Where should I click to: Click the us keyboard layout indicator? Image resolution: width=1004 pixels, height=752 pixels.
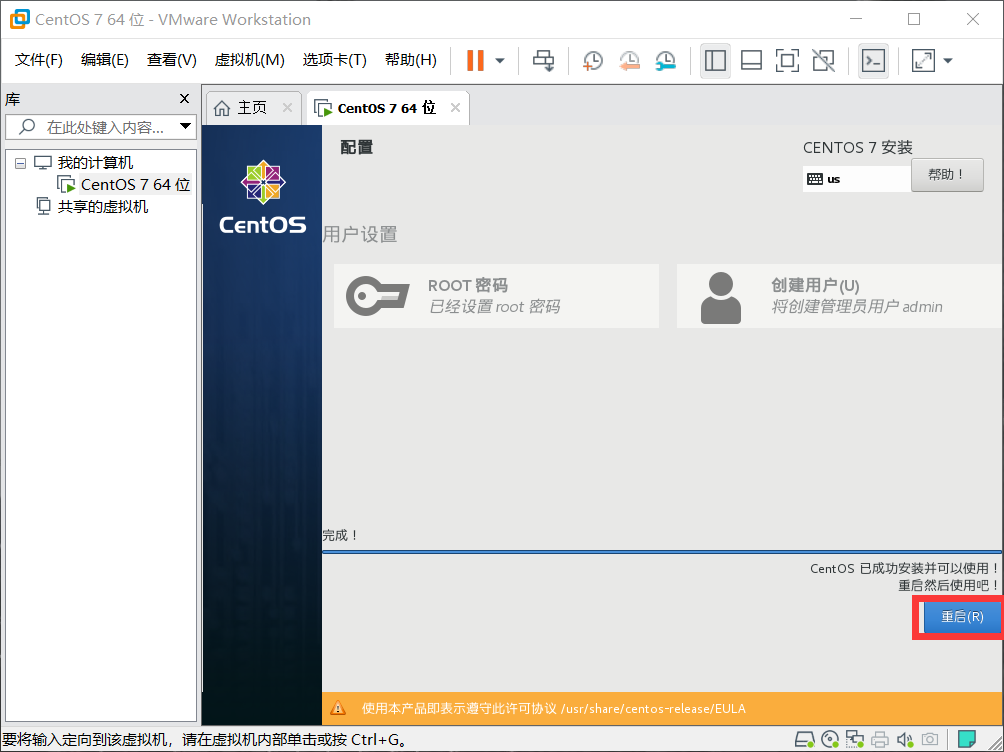857,179
